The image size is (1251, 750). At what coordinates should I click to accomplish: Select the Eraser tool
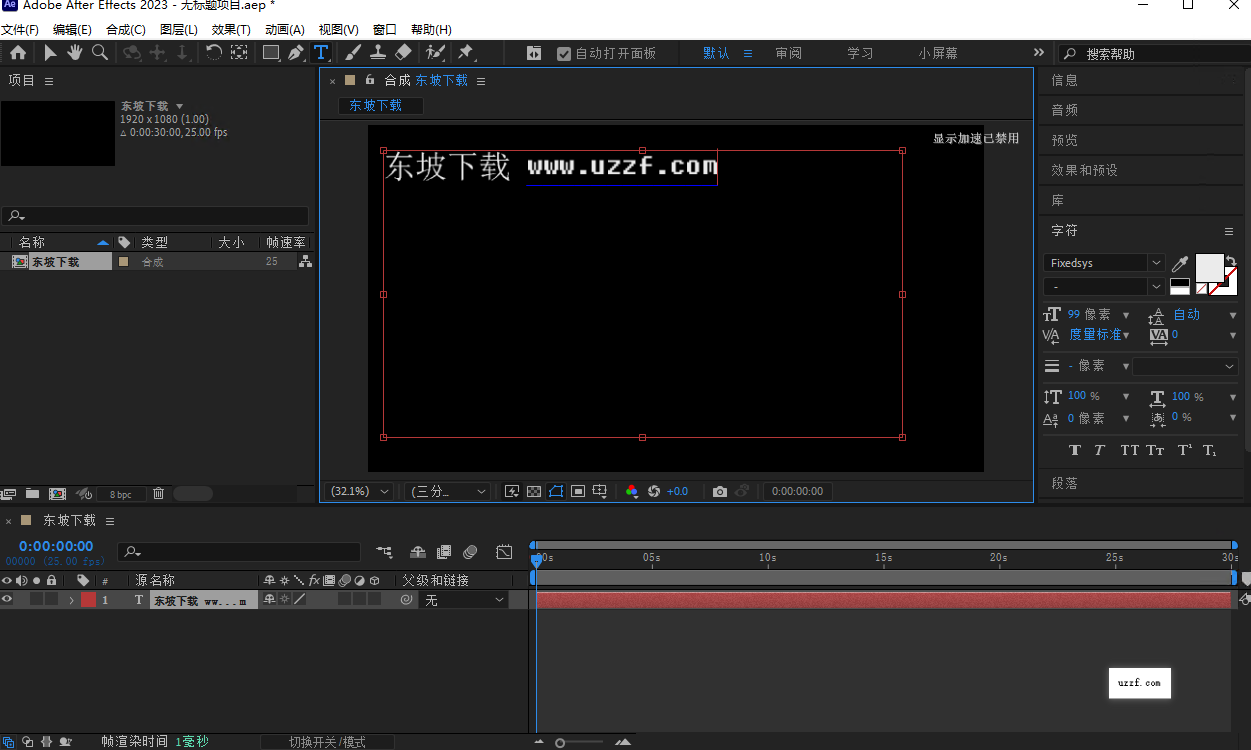pyautogui.click(x=403, y=53)
